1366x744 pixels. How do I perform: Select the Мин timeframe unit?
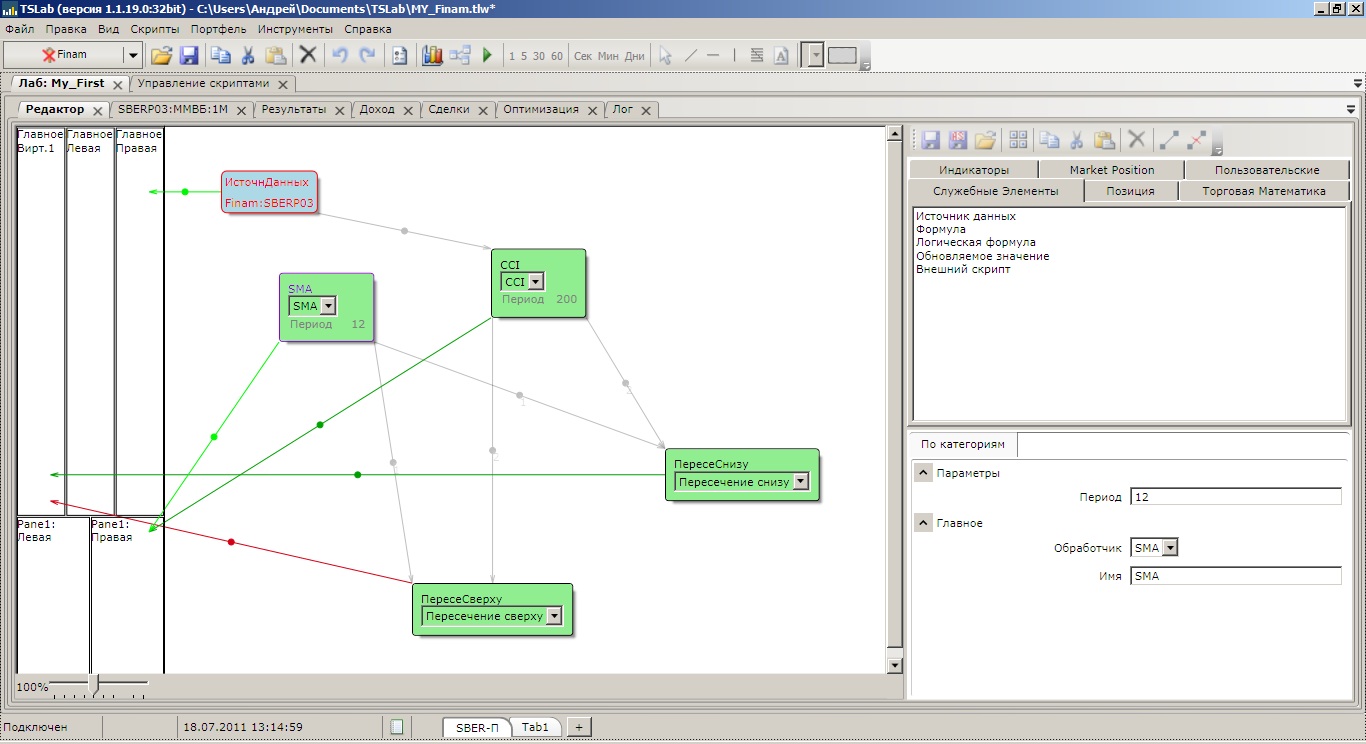[x=608, y=56]
